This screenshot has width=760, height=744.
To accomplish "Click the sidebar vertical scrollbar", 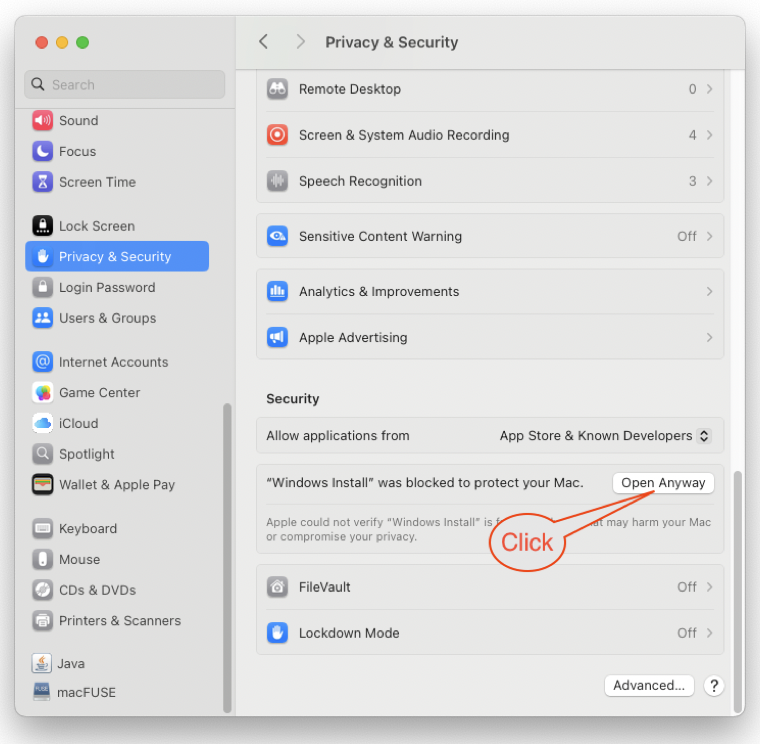I will tap(227, 557).
